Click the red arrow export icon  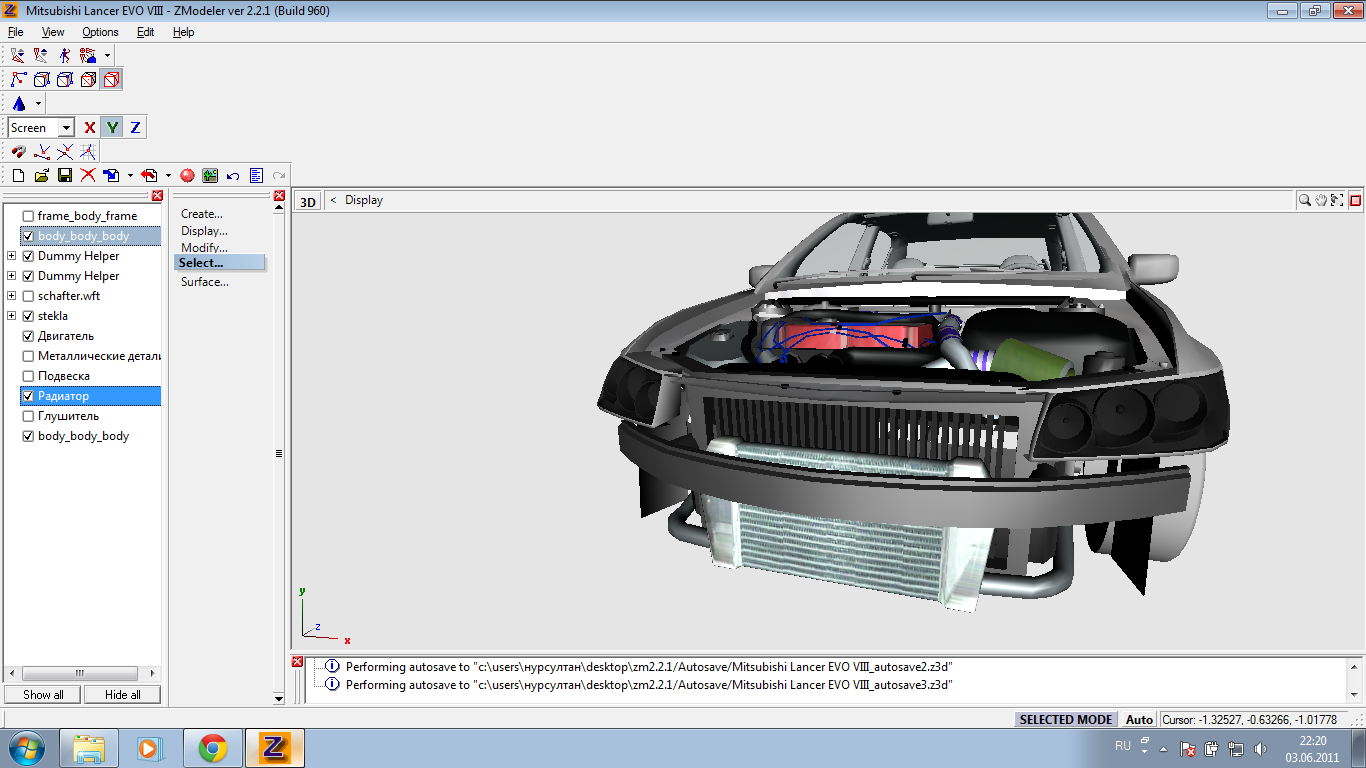click(150, 175)
